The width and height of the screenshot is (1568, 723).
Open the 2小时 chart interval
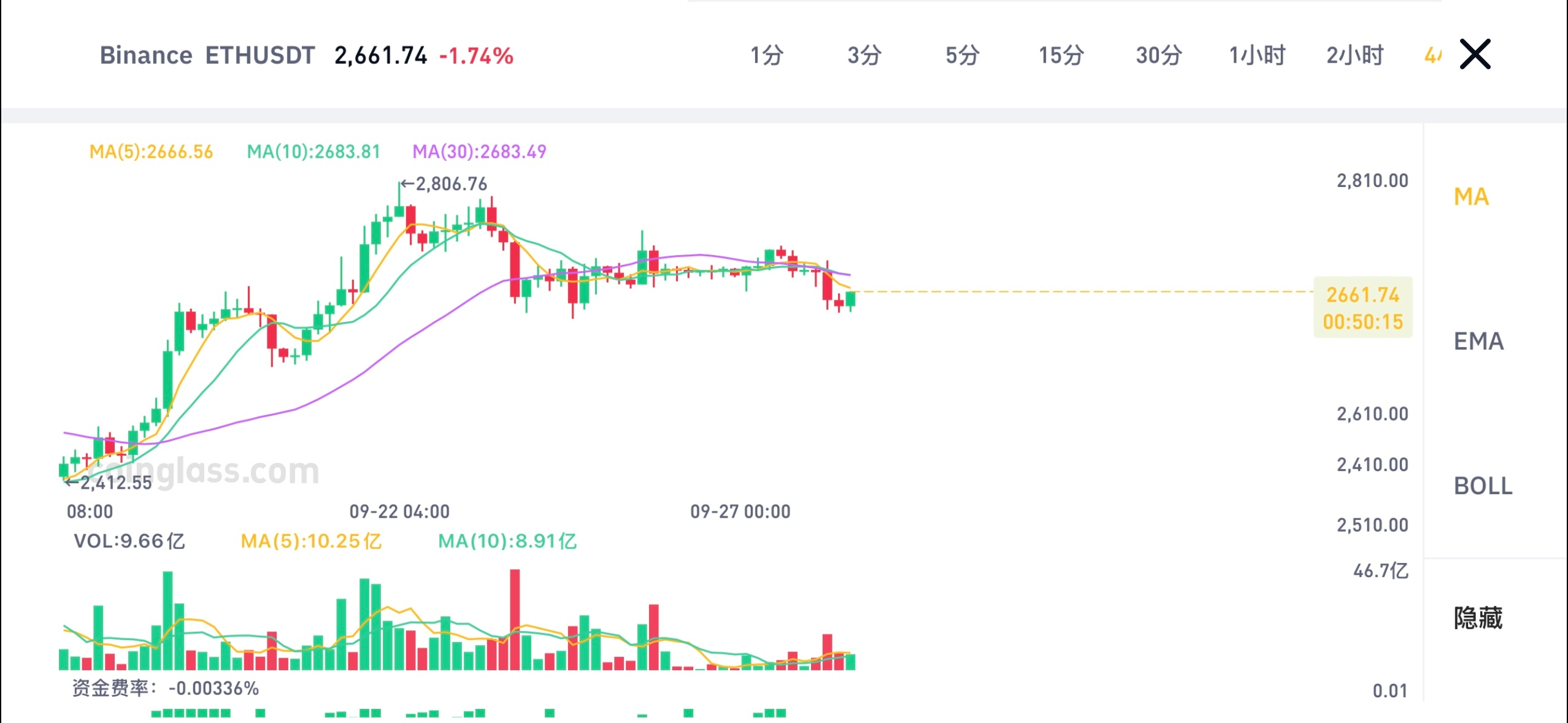click(1355, 55)
